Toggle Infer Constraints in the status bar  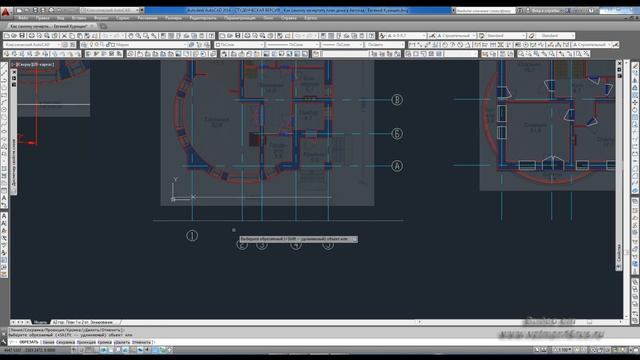click(74, 350)
